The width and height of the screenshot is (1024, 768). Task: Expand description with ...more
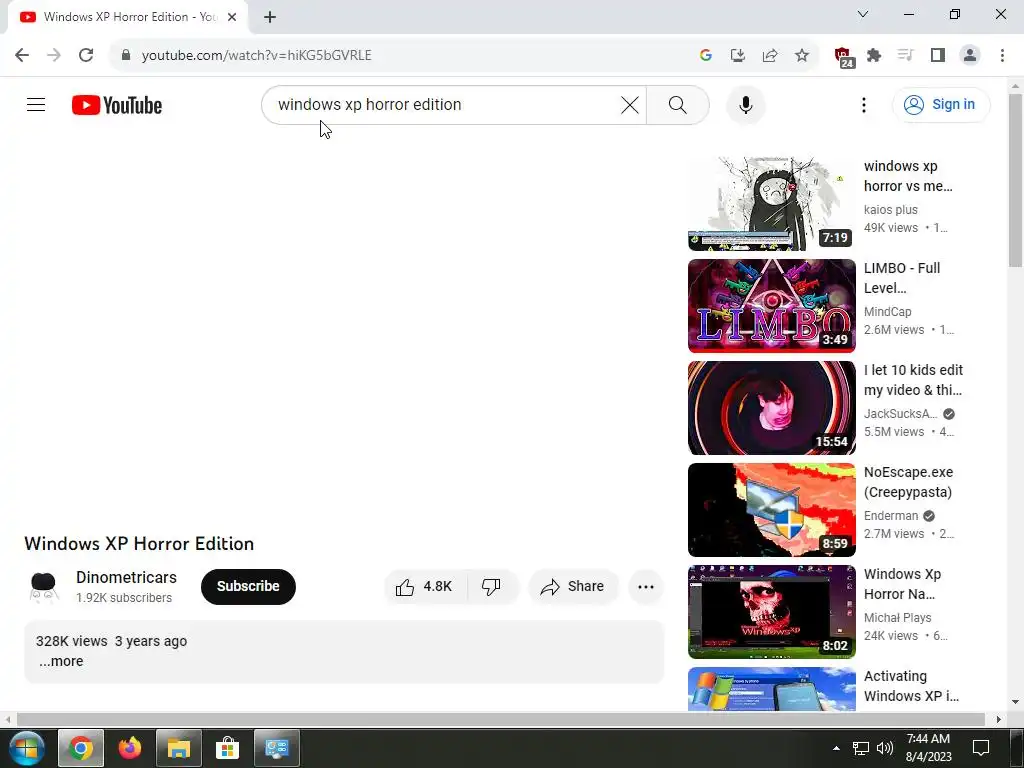click(61, 661)
